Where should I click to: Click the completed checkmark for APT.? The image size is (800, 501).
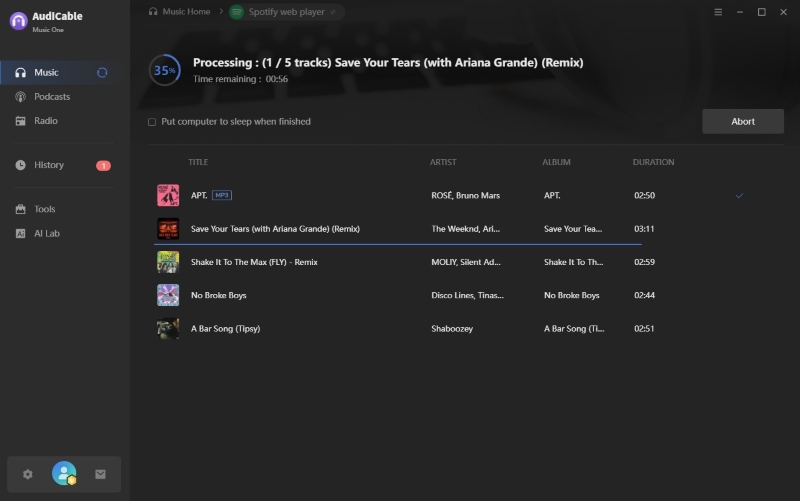[x=739, y=195]
